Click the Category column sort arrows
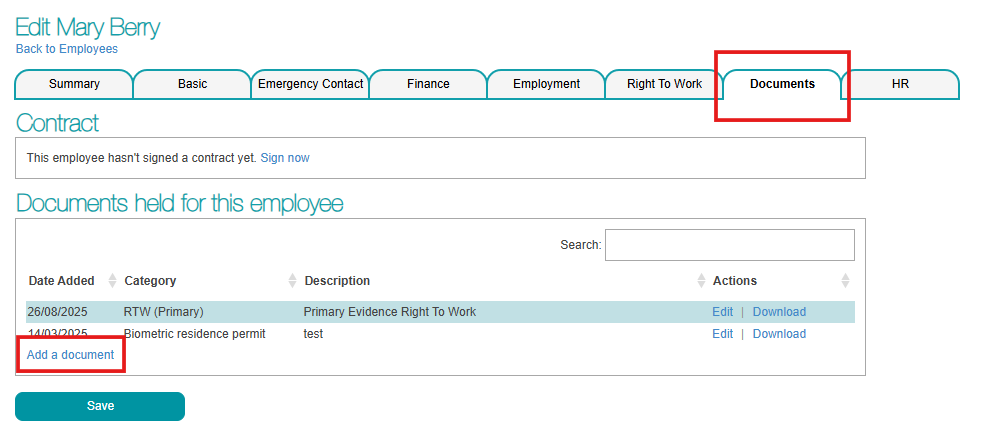 point(292,281)
